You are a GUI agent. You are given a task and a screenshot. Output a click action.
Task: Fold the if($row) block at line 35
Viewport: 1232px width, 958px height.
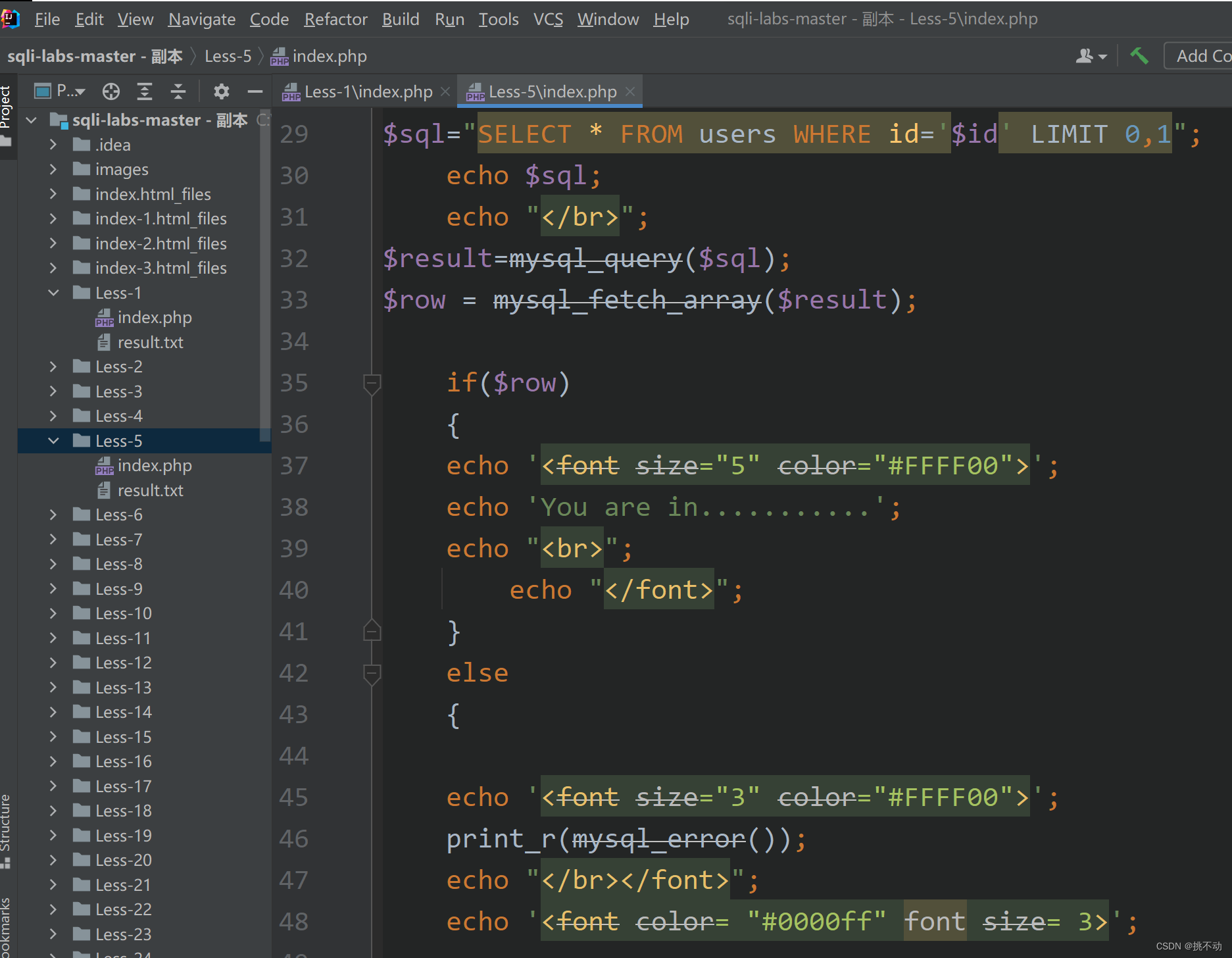[x=372, y=384]
